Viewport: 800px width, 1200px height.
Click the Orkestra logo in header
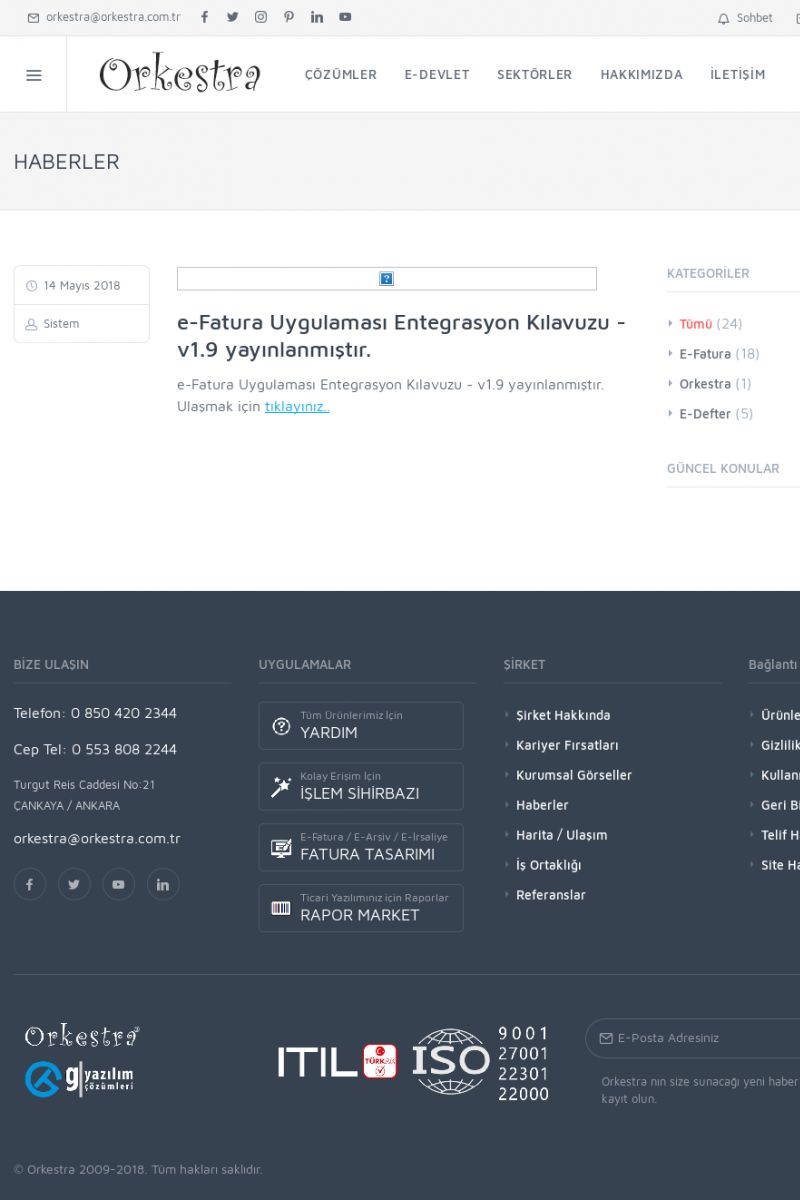coord(180,75)
